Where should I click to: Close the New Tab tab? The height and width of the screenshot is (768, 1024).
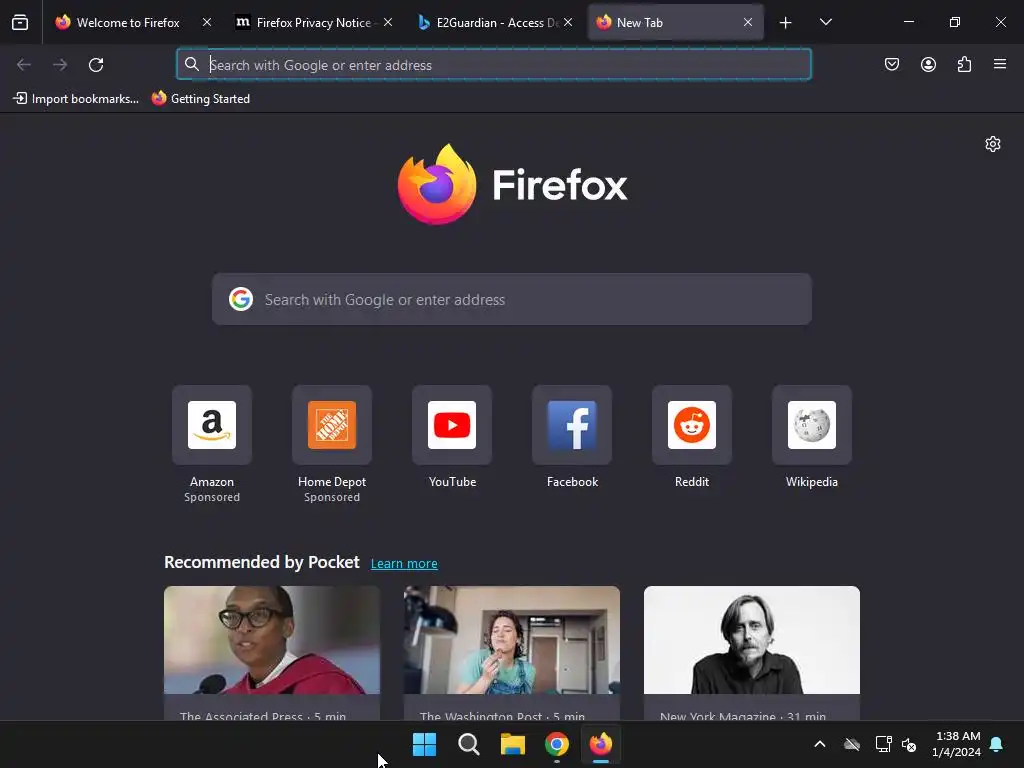coord(748,23)
